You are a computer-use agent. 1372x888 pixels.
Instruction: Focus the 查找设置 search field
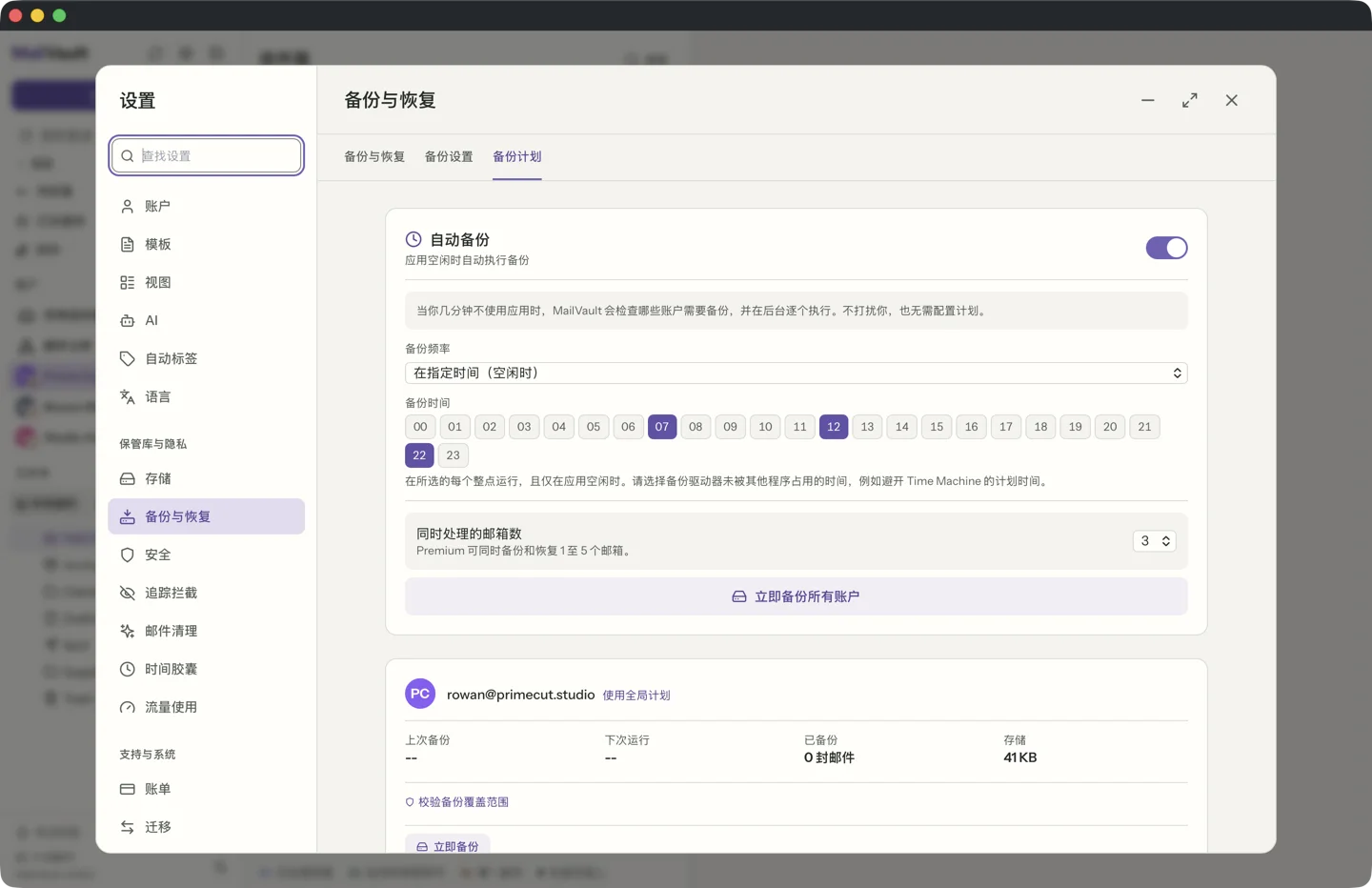click(x=207, y=155)
